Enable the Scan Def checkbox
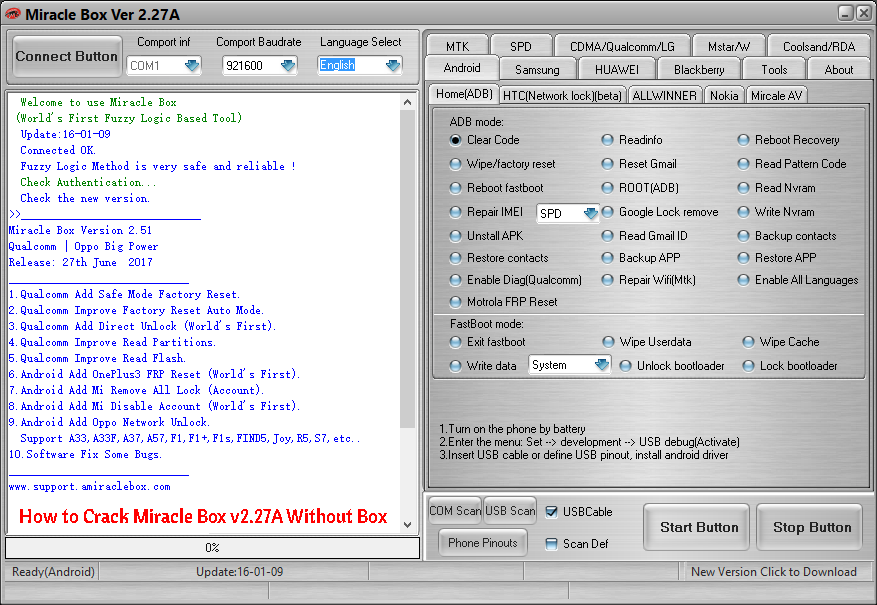 coord(551,543)
